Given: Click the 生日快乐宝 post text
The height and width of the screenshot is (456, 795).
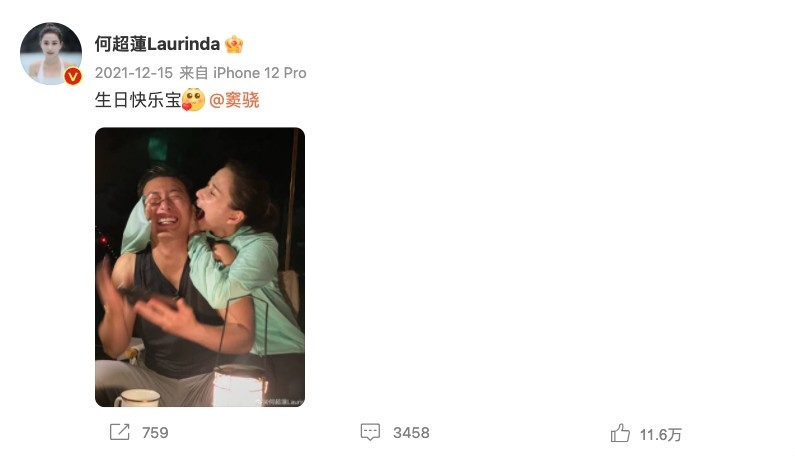Looking at the screenshot, I should point(138,100).
